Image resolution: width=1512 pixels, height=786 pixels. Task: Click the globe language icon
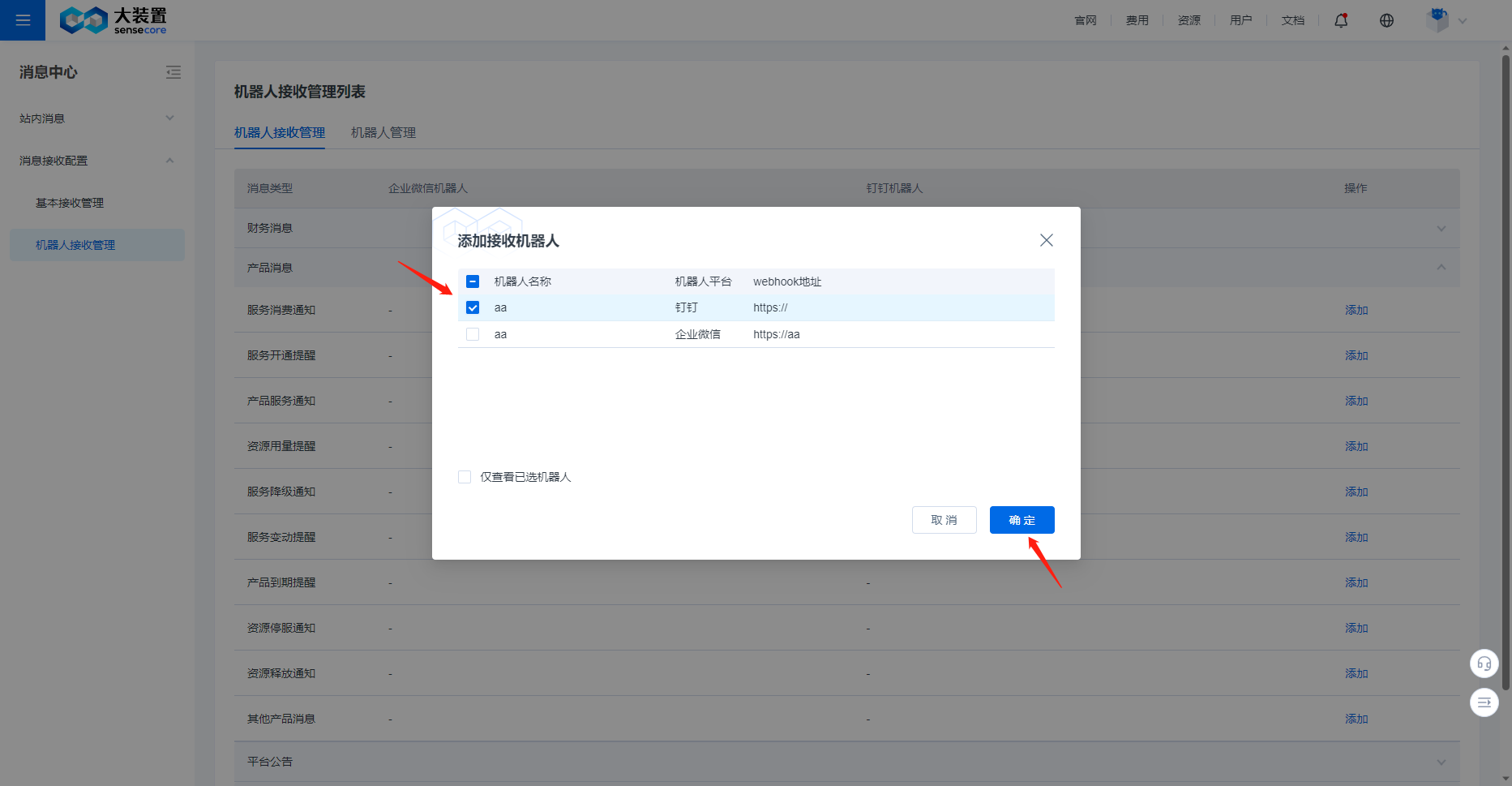point(1386,20)
